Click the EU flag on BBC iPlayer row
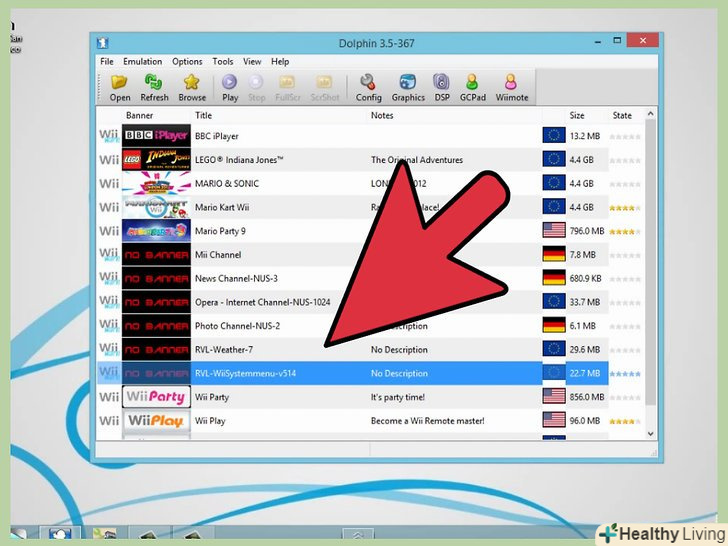The width and height of the screenshot is (728, 546). 554,135
